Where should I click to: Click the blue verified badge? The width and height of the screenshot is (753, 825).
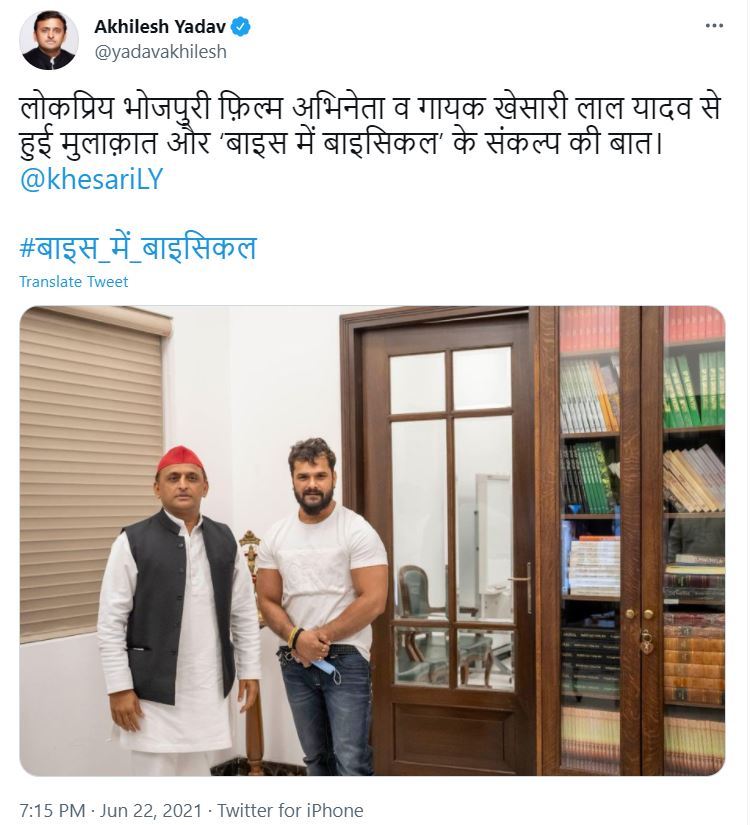(241, 26)
